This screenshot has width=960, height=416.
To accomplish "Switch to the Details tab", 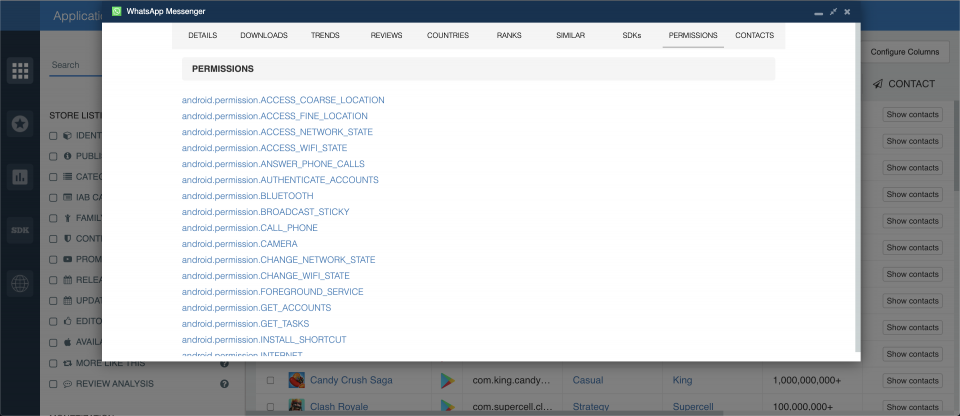I will pyautogui.click(x=203, y=36).
